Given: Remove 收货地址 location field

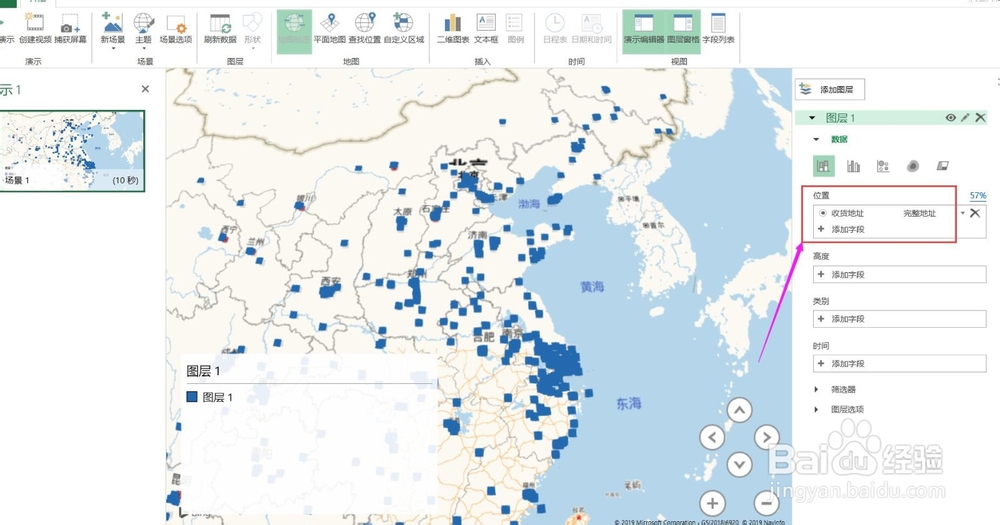Looking at the screenshot, I should (x=975, y=213).
